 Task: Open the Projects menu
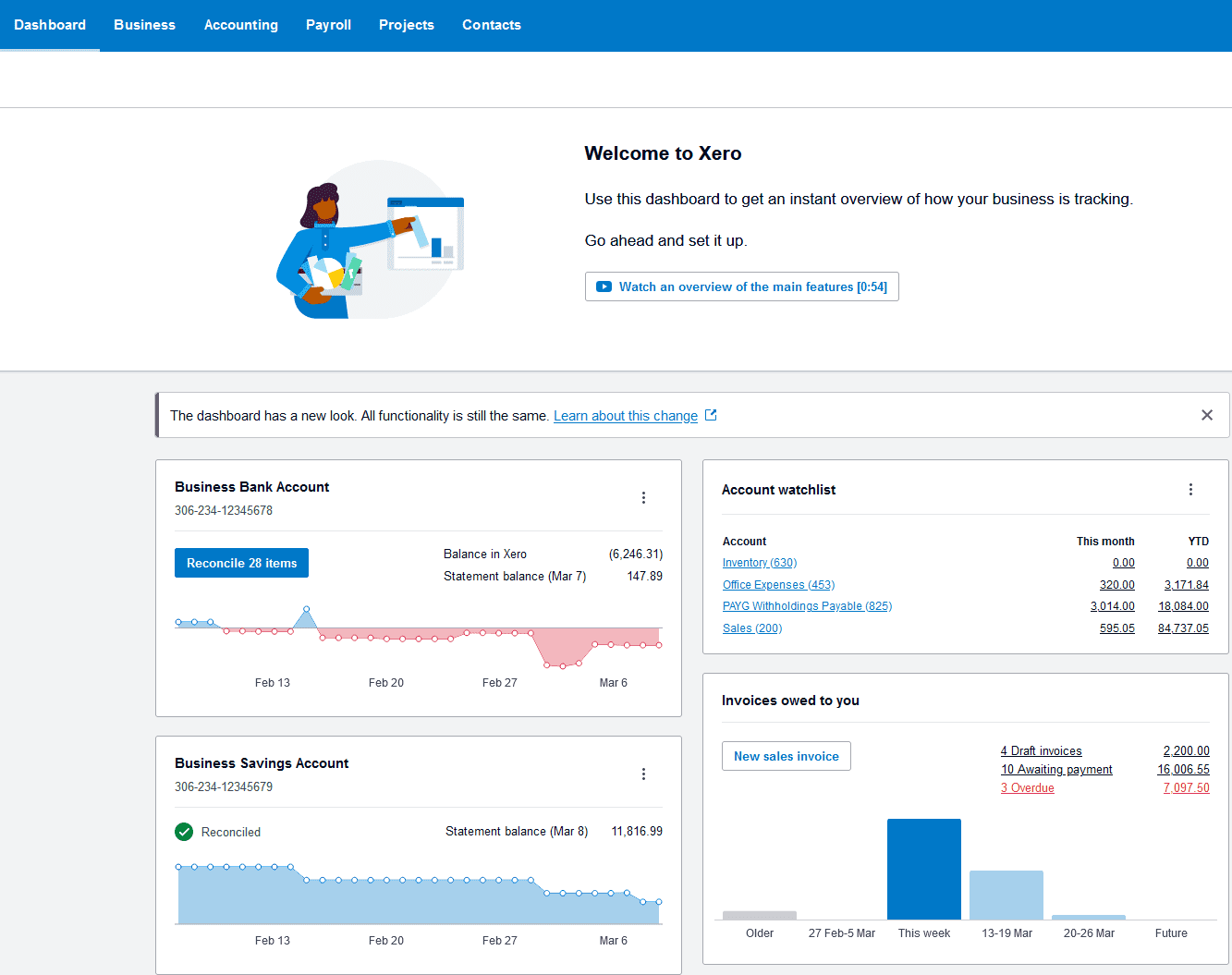click(x=407, y=25)
